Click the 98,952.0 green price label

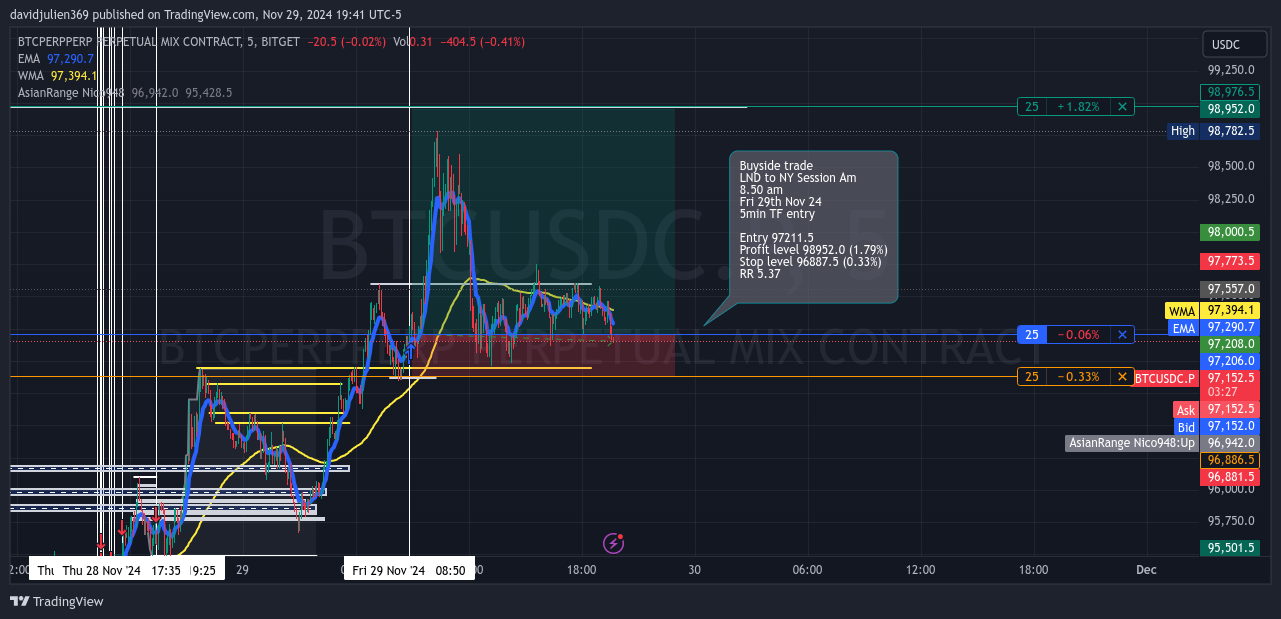click(1229, 109)
